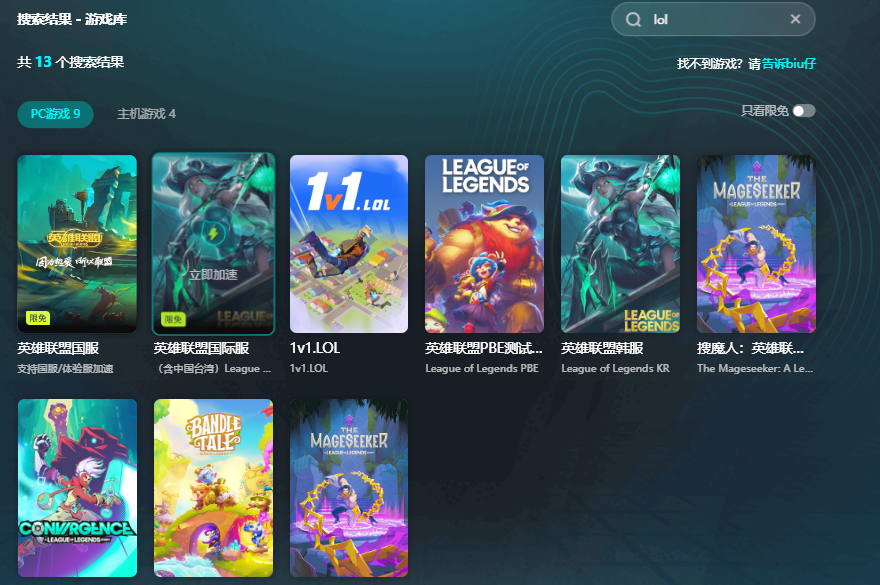This screenshot has height=585, width=880.
Task: Click the subtitle League of Legends PBE
Action: (482, 368)
